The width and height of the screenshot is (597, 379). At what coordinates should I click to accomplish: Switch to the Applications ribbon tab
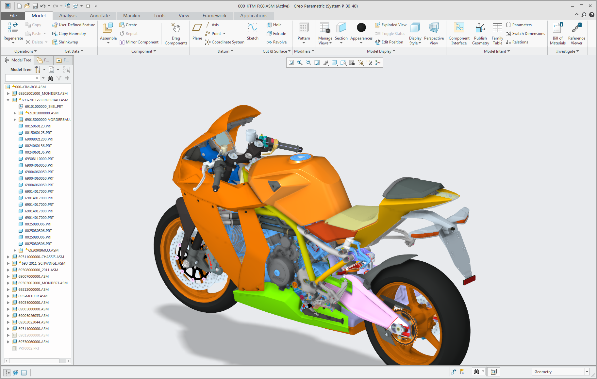coord(253,16)
